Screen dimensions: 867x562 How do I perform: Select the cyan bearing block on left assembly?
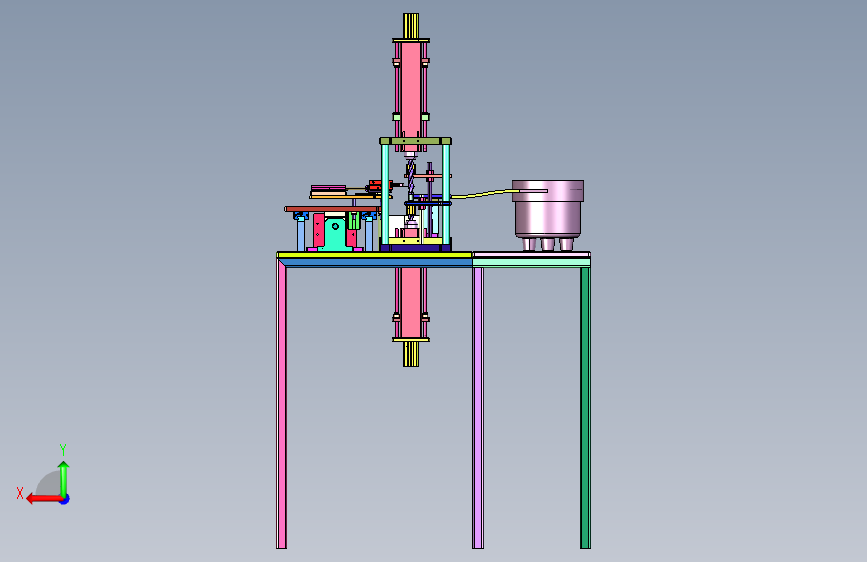pyautogui.click(x=336, y=233)
